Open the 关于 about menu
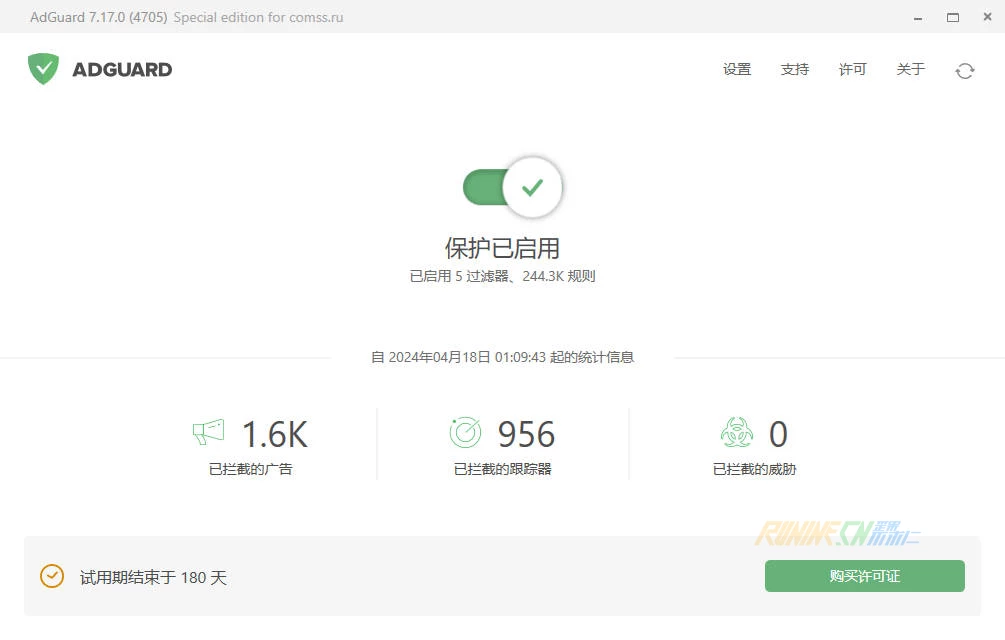The image size is (1005, 640). tap(911, 69)
